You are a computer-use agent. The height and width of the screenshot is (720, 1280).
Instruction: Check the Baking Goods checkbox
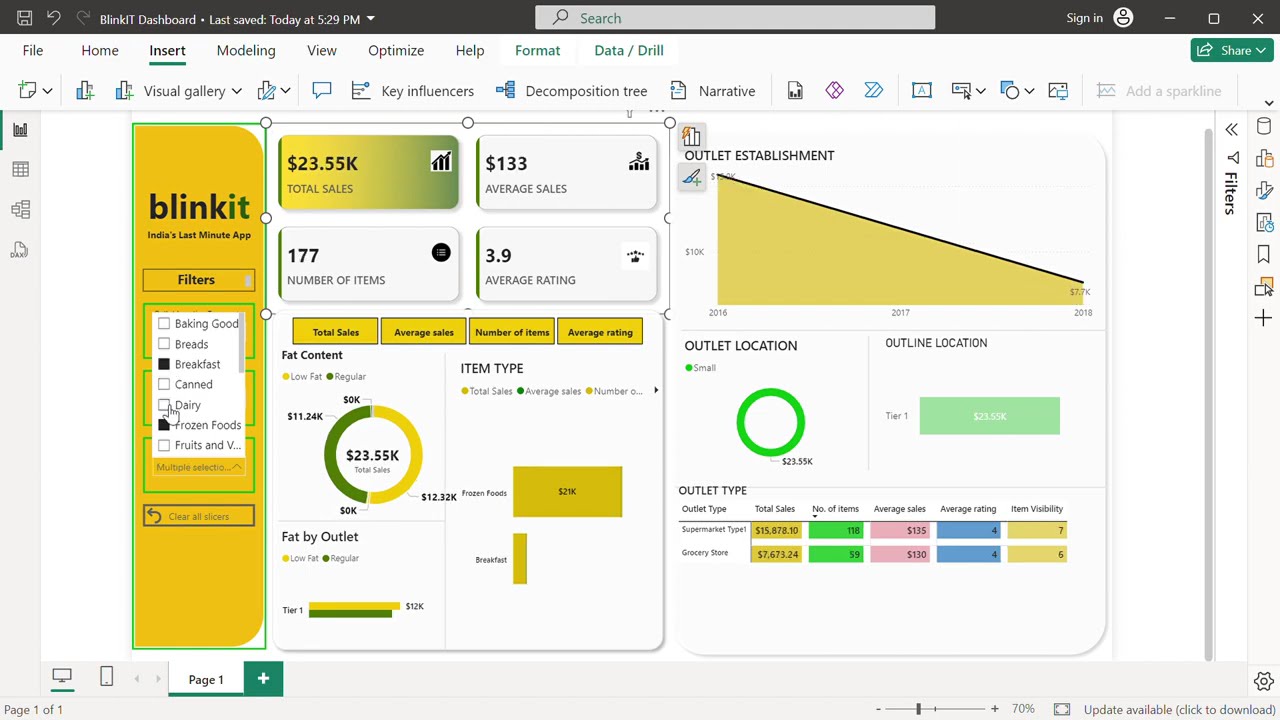tap(164, 323)
